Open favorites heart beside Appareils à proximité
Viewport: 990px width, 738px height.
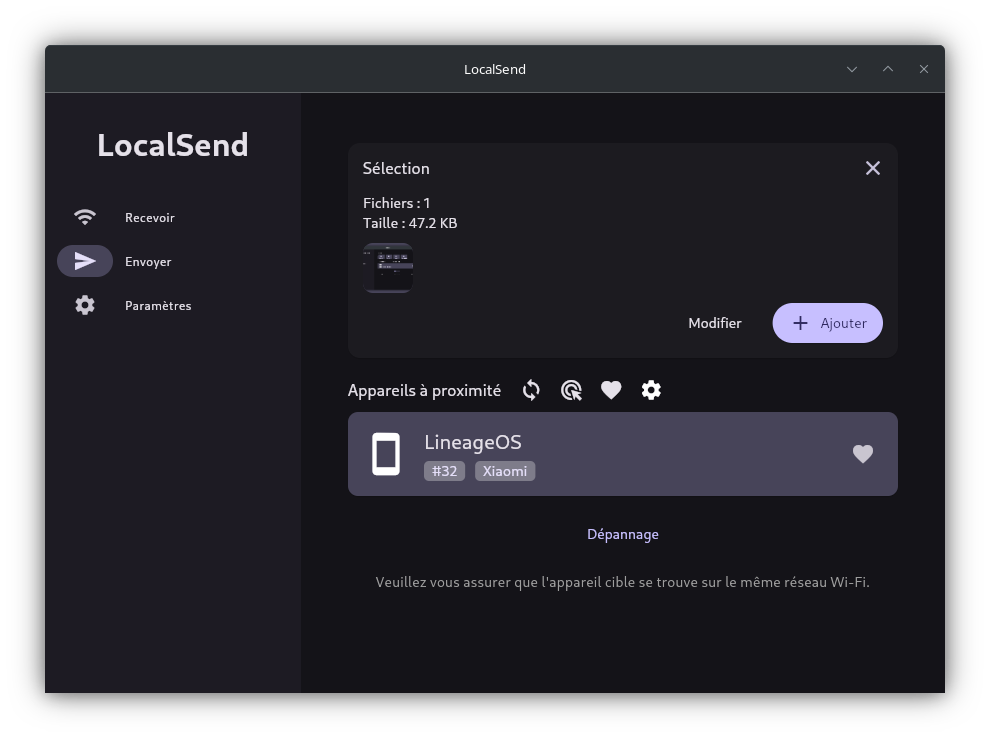(x=611, y=390)
